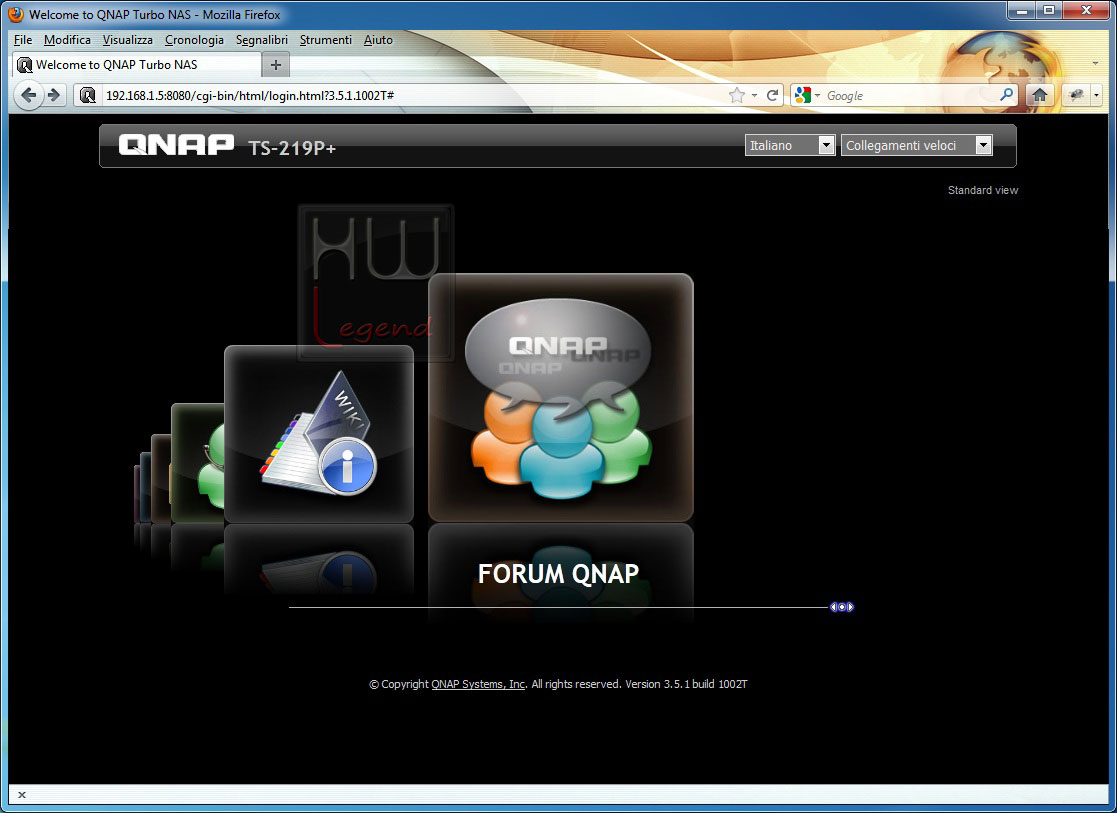Close the add-on bar with X
Viewport: 1117px width, 813px height.
(22, 794)
